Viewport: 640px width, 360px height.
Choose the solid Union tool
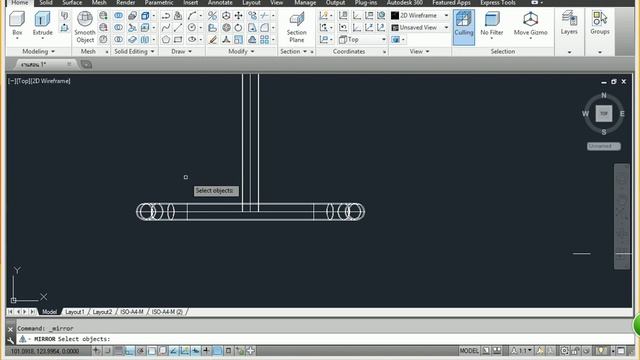[118, 16]
